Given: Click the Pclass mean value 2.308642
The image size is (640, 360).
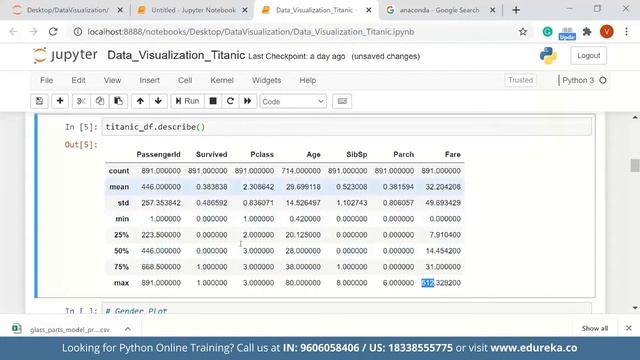Looking at the screenshot, I should [x=258, y=187].
